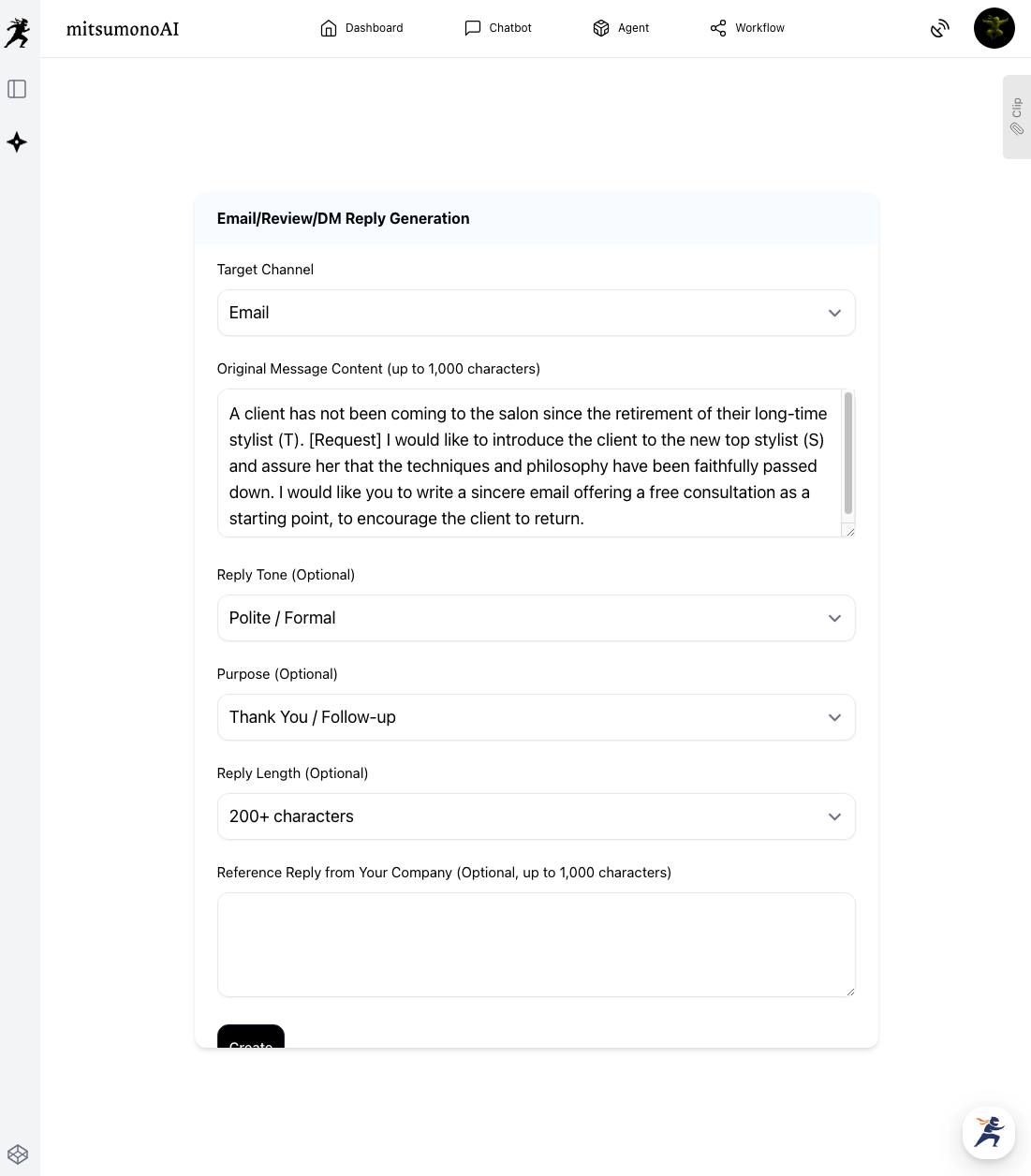Toggle the sidebar panel icon
1031x1176 pixels.
pos(17,89)
